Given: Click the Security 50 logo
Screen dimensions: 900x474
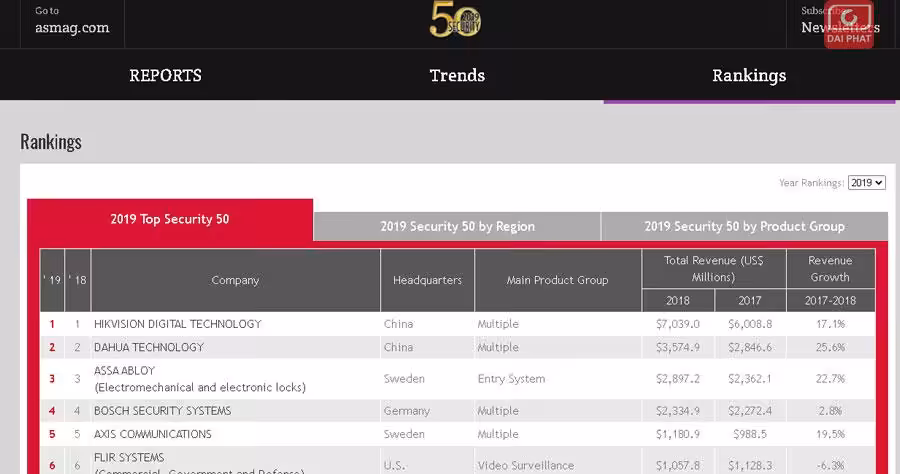Looking at the screenshot, I should pos(456,20).
